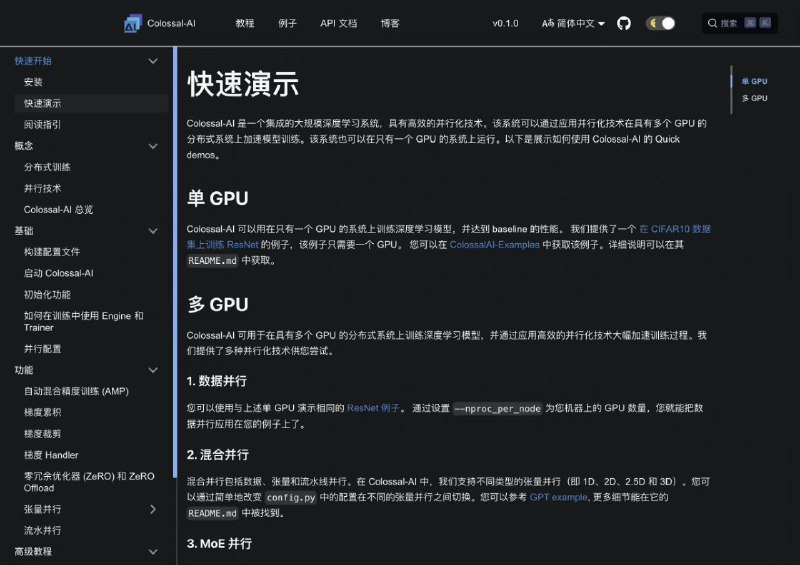Open the 博客 nav item
The height and width of the screenshot is (565, 800).
(390, 23)
